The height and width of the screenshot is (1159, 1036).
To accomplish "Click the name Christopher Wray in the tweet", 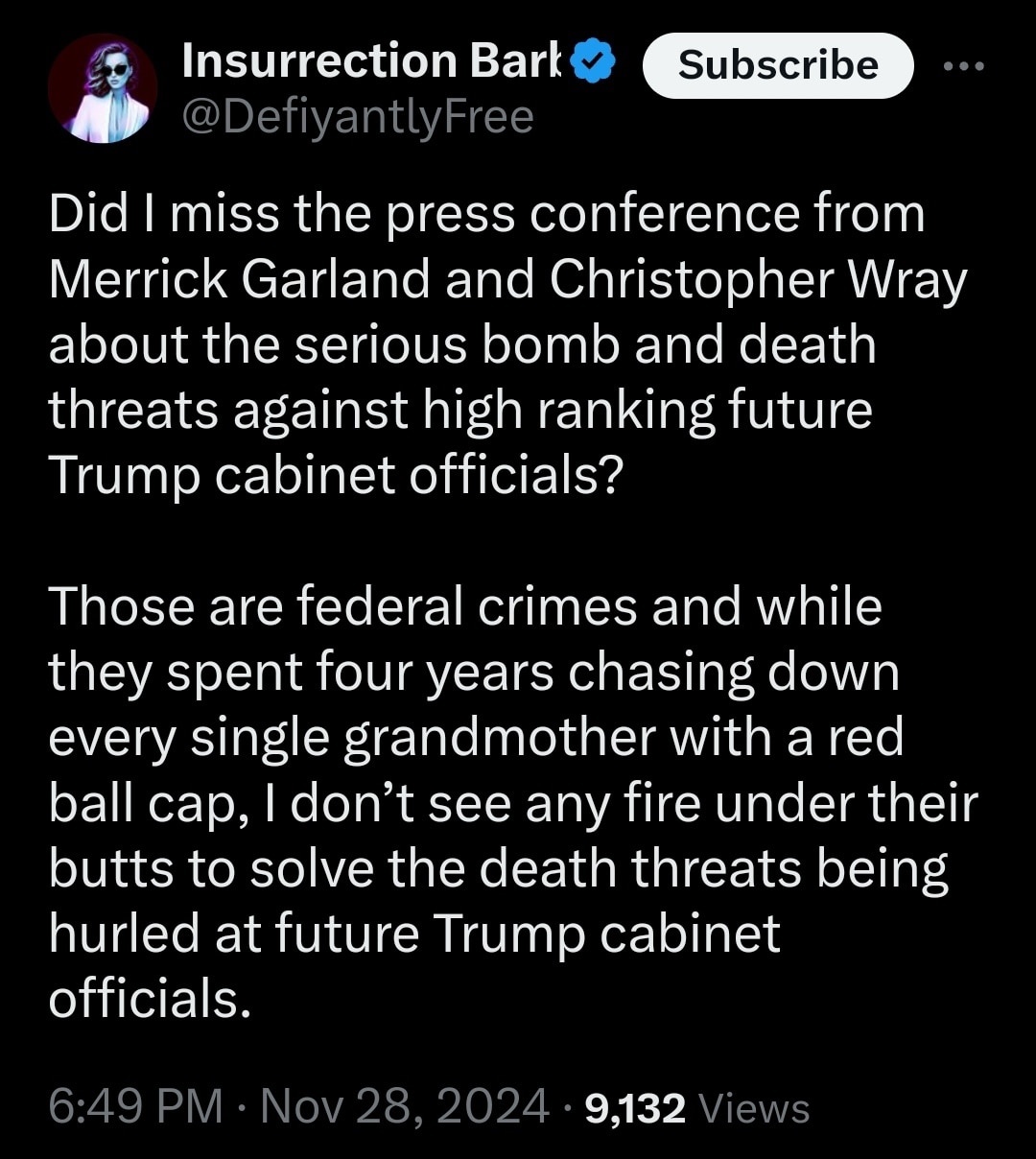I will pyautogui.click(x=758, y=279).
